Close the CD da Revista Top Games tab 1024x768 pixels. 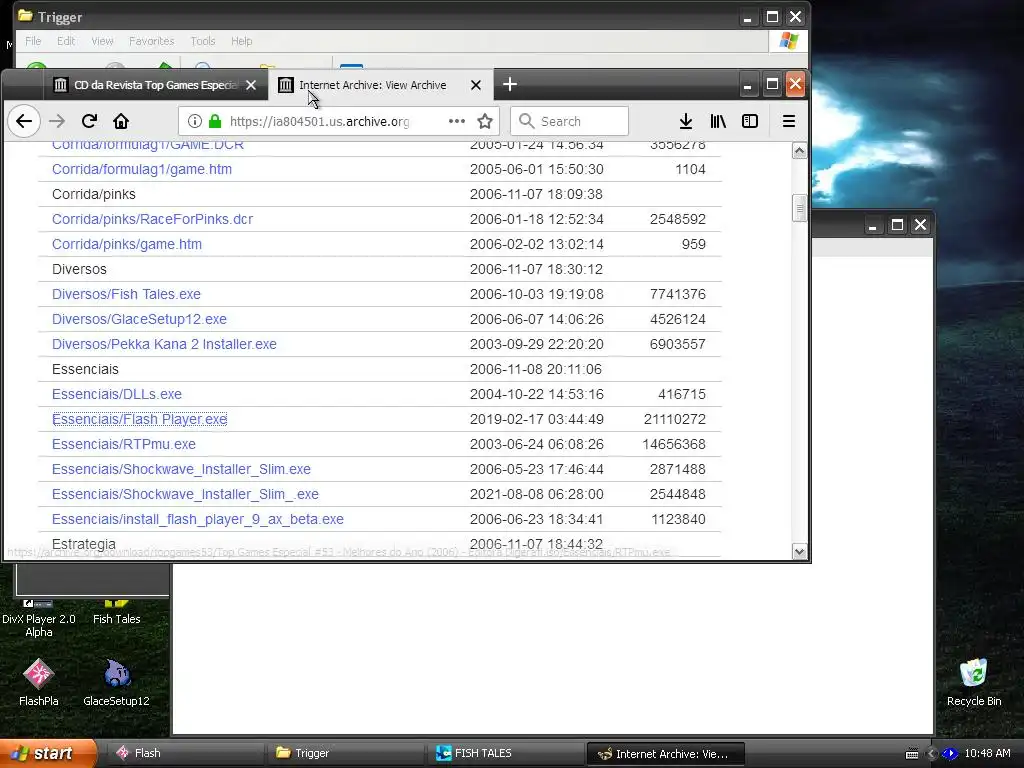251,85
